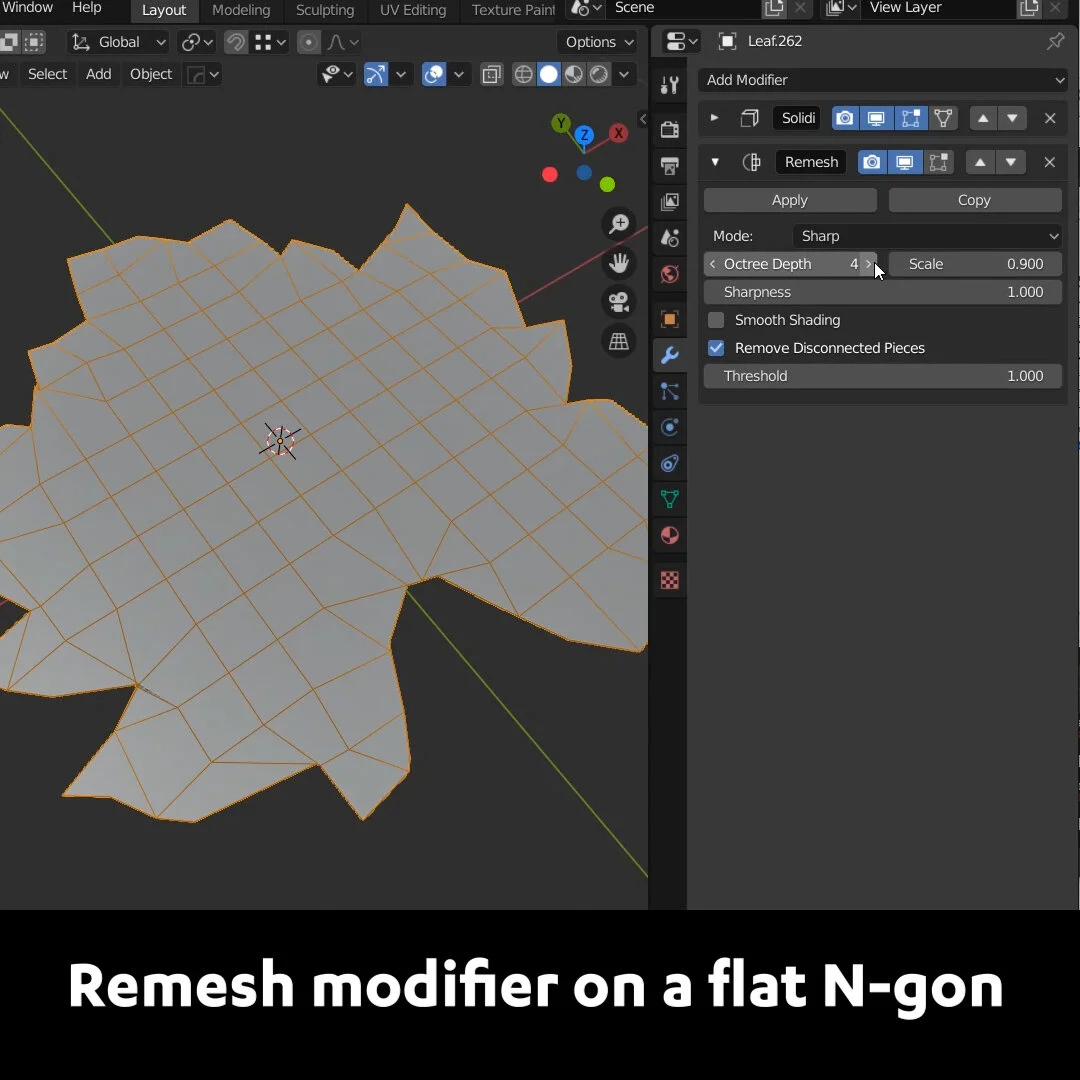Toggle Remesh edit mode visibility
This screenshot has width=1080, height=1080.
point(938,163)
